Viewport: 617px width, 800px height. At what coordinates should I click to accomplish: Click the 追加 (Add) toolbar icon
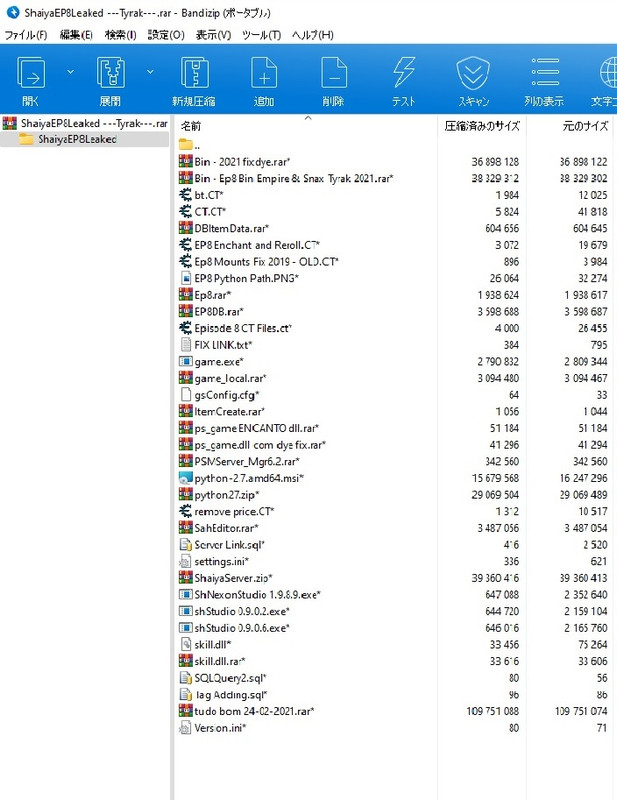click(264, 73)
